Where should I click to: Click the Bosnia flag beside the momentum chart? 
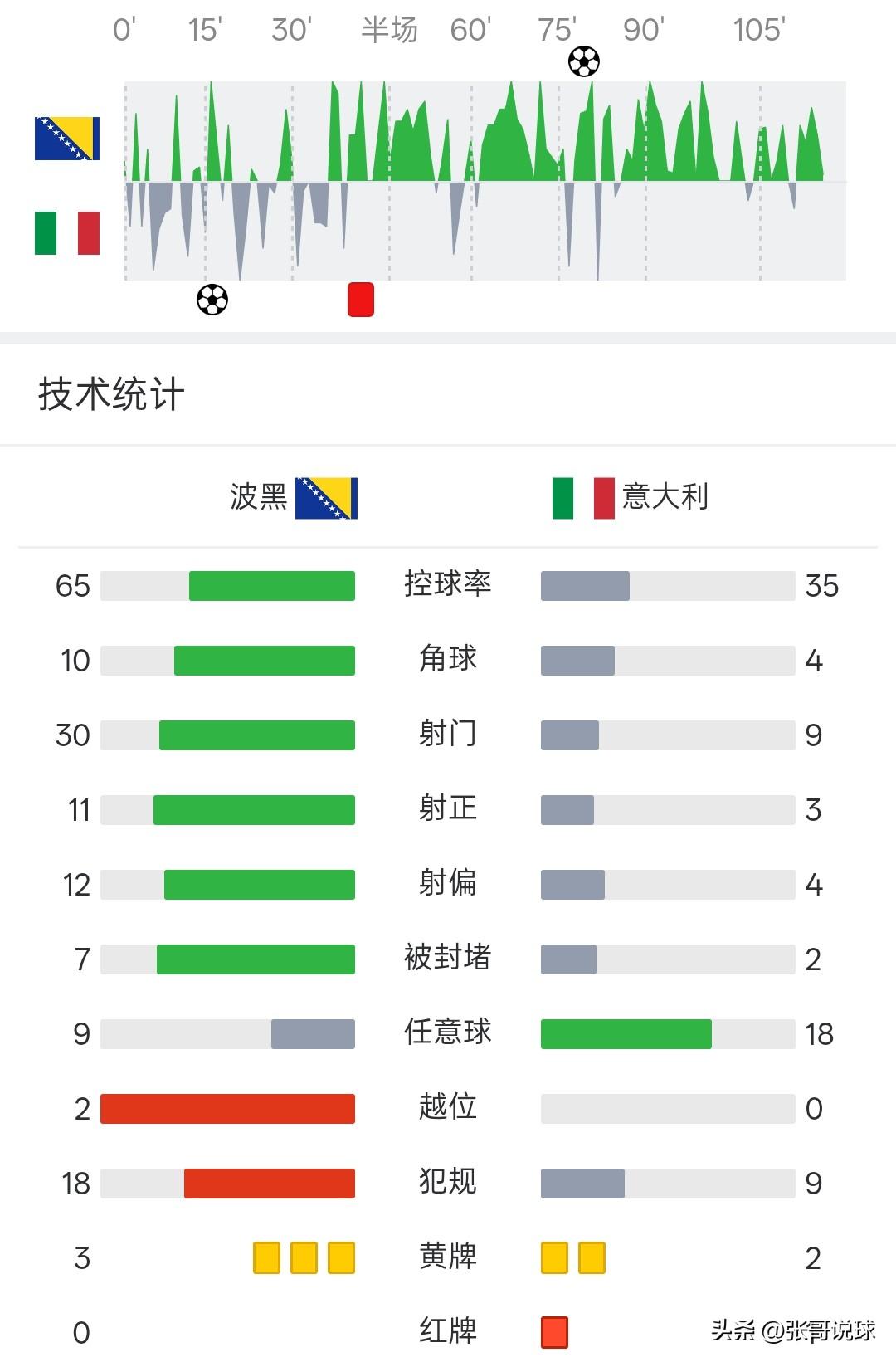coord(67,139)
